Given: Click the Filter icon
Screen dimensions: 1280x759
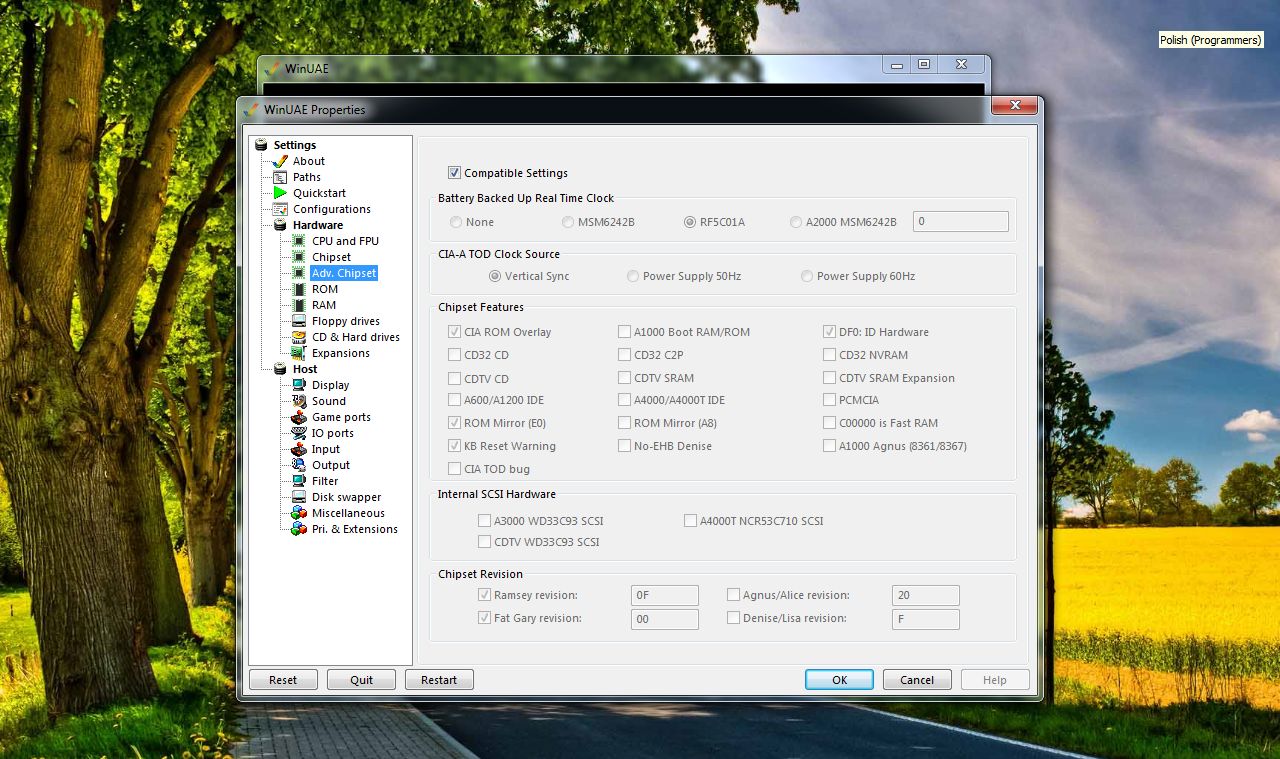Looking at the screenshot, I should (x=299, y=481).
